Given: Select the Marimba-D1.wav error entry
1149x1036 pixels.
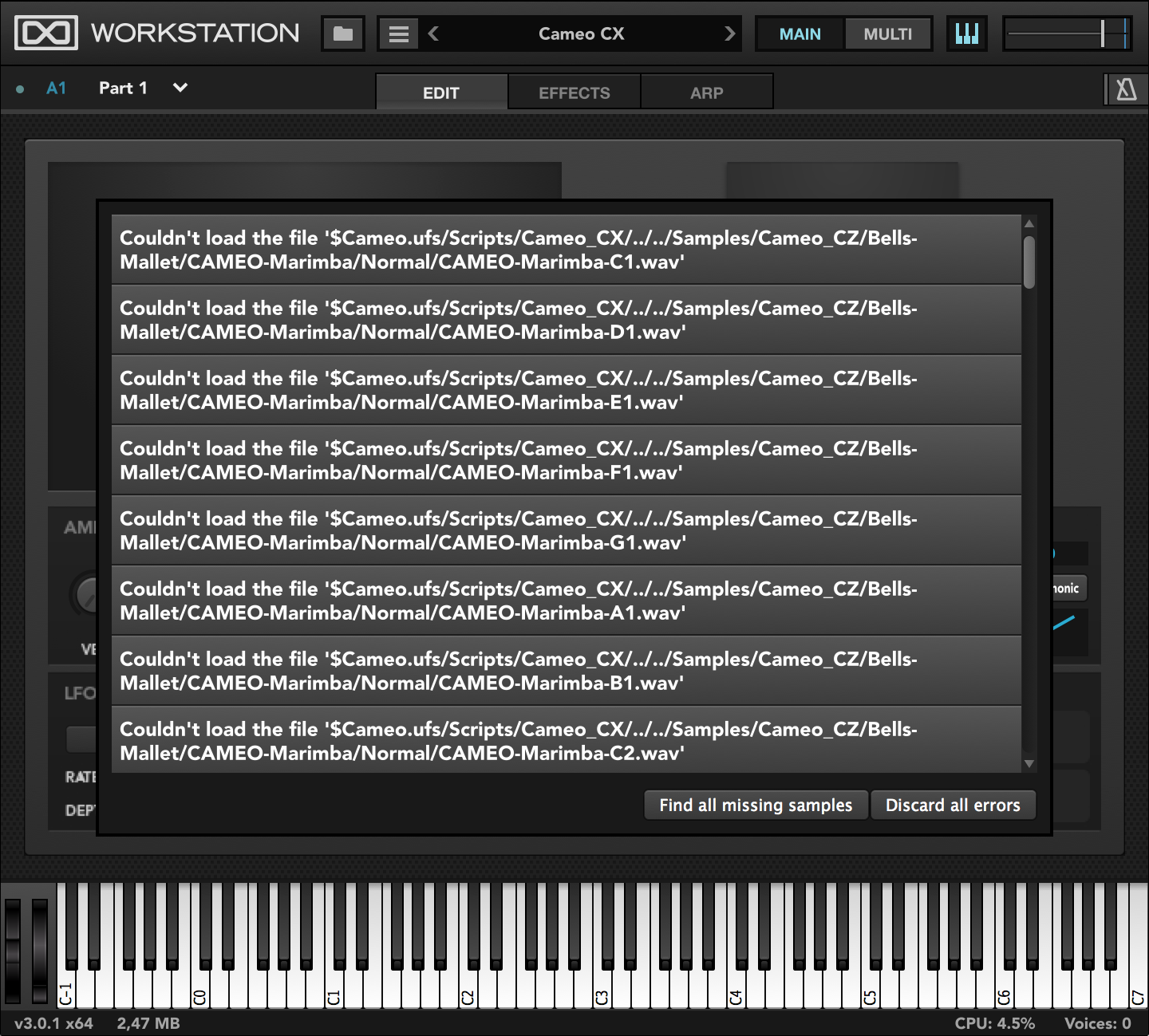Looking at the screenshot, I should 567,320.
